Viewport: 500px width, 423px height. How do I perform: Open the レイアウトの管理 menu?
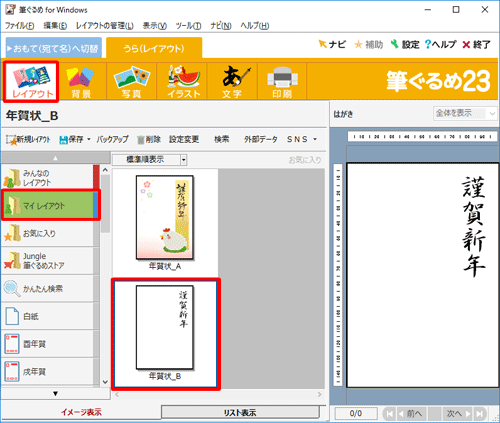[105, 26]
